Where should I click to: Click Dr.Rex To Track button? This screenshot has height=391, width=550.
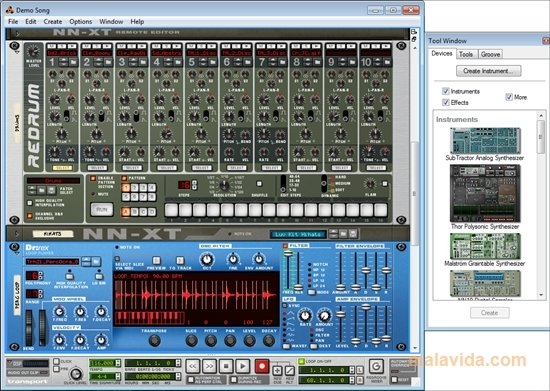180,260
